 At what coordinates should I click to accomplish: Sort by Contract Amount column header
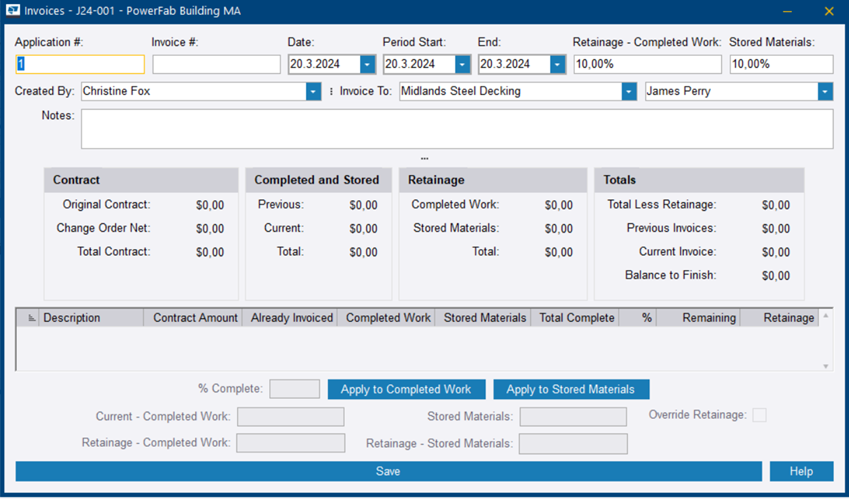(x=195, y=318)
